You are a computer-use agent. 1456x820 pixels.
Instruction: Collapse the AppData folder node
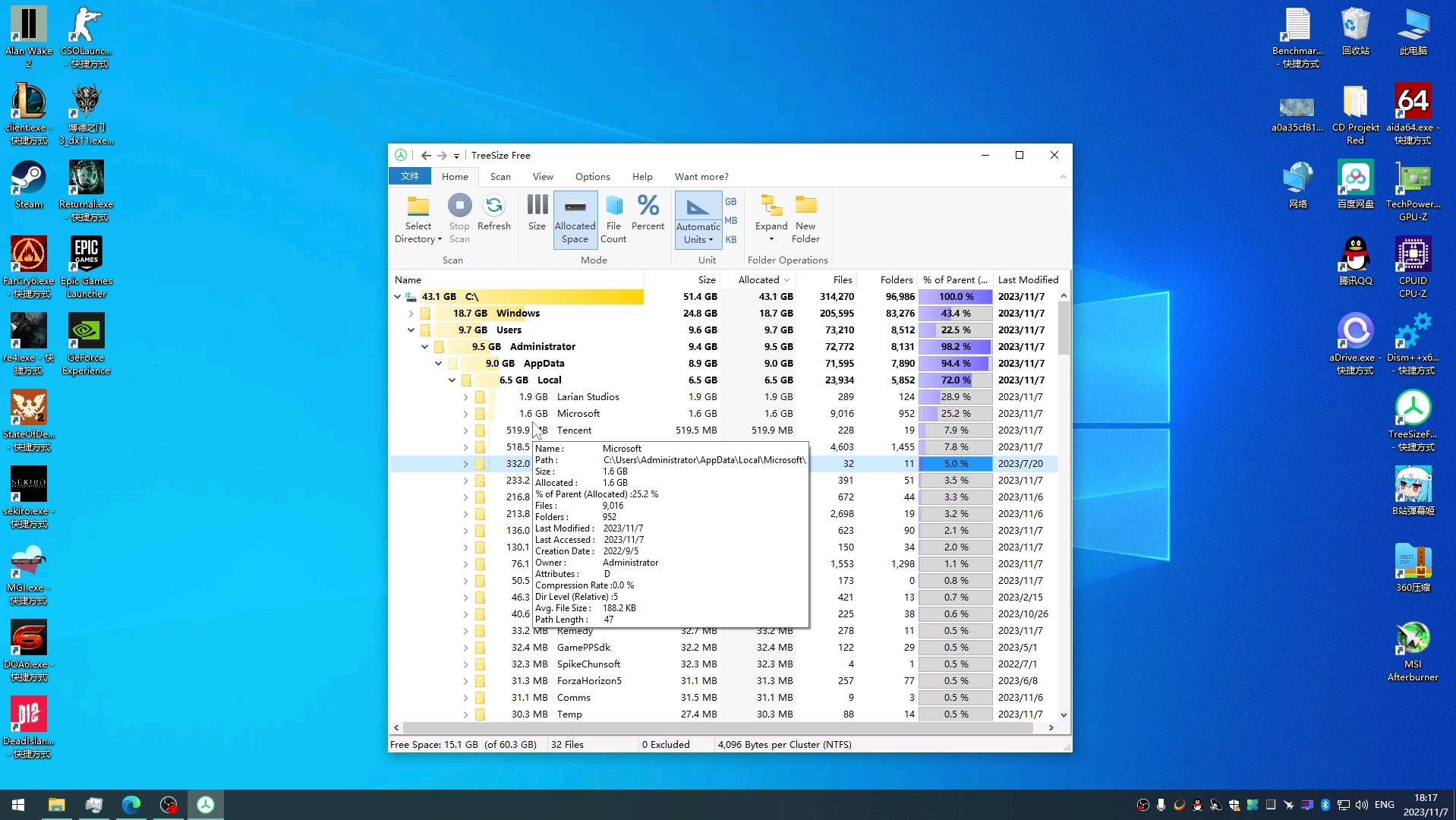point(438,364)
